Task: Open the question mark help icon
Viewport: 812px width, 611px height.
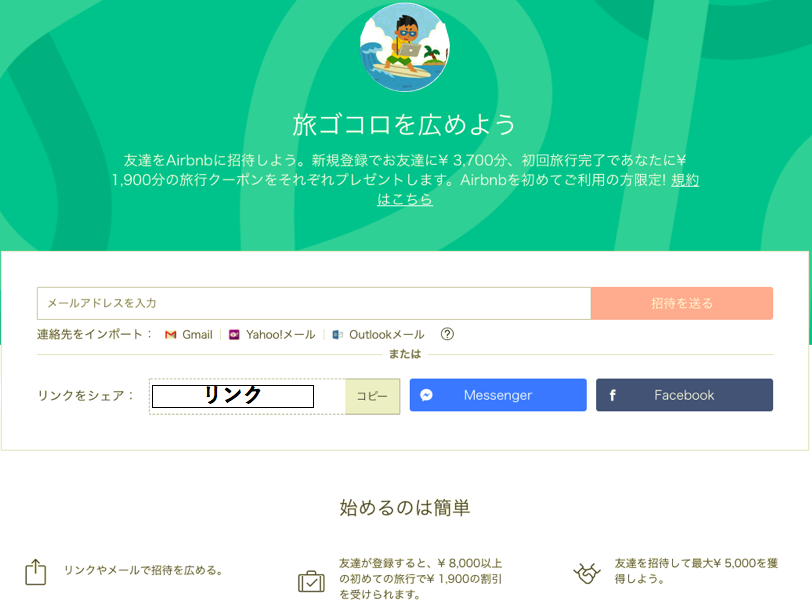Action: pos(447,334)
